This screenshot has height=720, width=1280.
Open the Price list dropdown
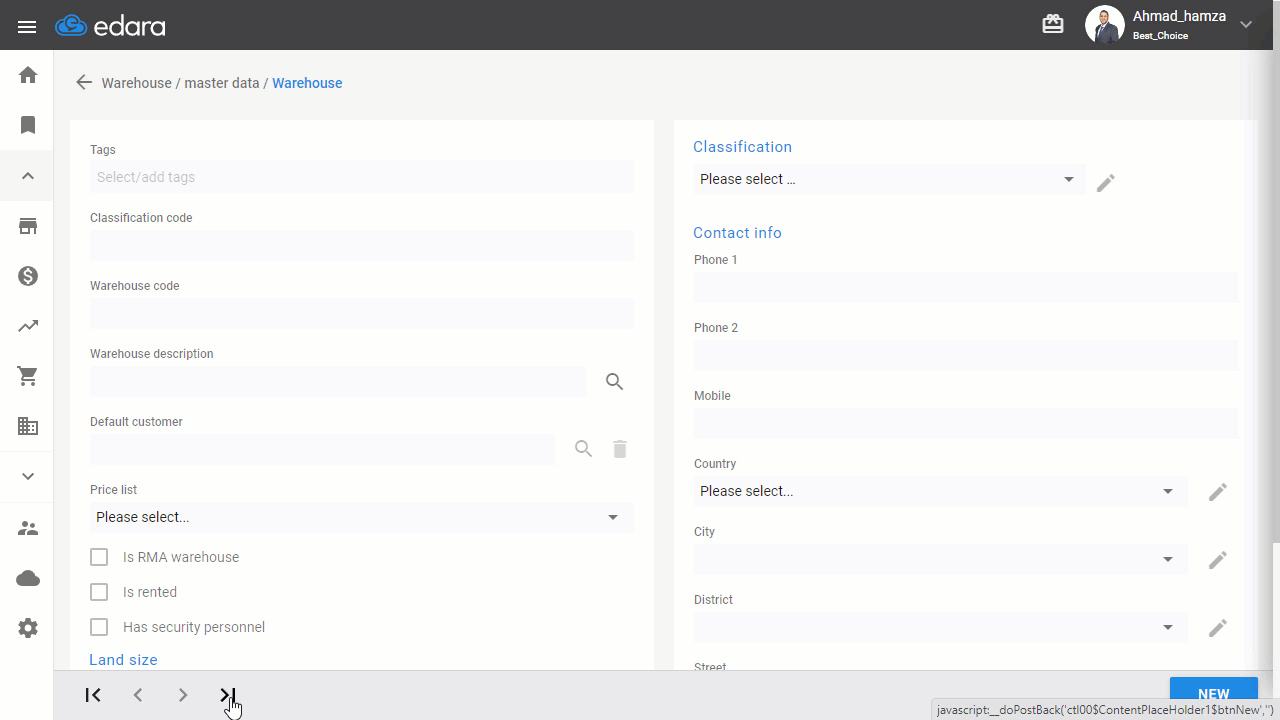click(362, 517)
